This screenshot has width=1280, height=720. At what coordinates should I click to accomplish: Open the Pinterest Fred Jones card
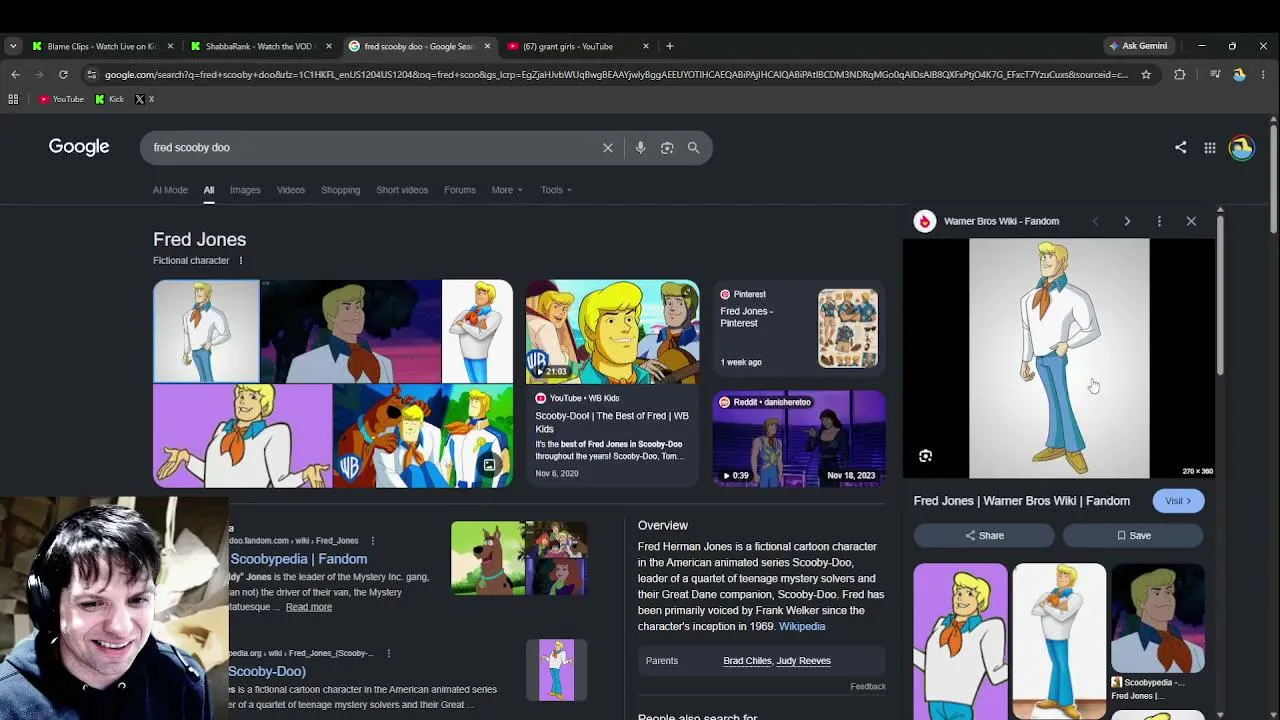799,328
